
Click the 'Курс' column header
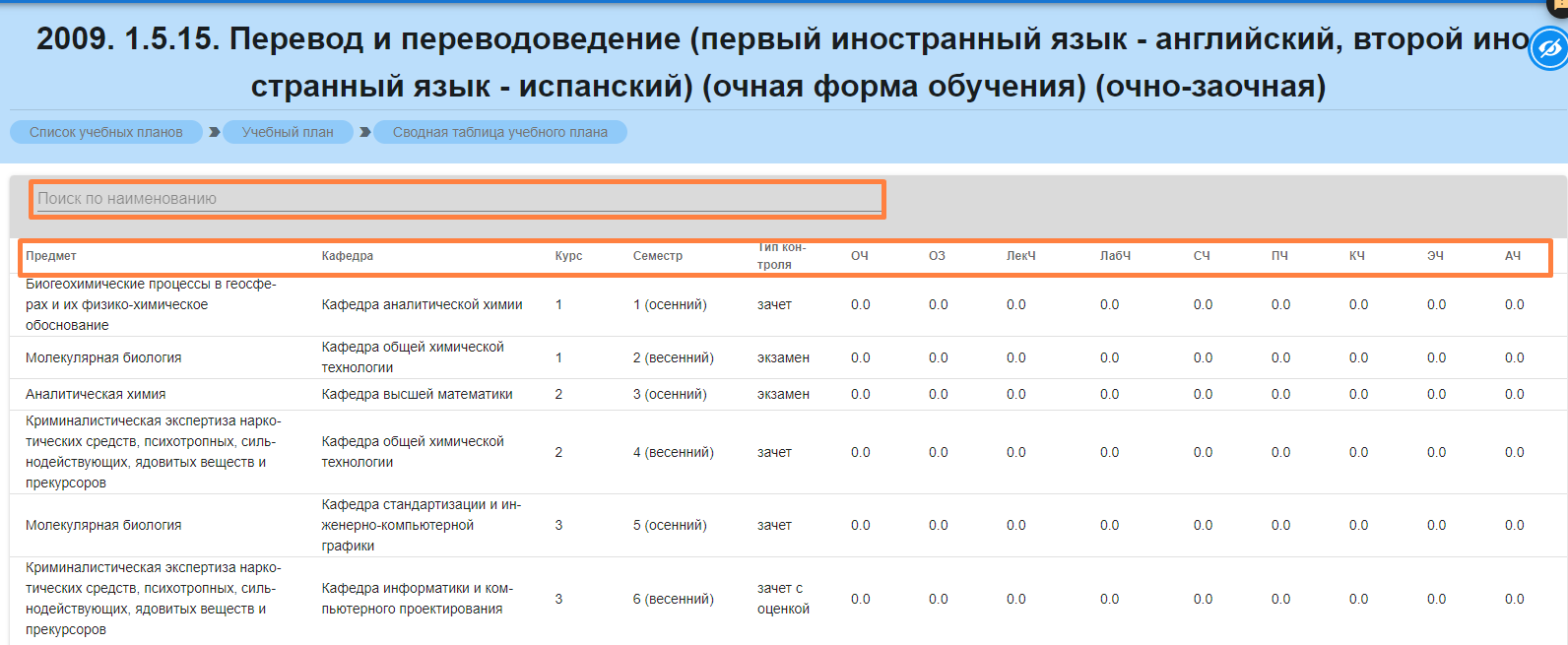pos(568,256)
